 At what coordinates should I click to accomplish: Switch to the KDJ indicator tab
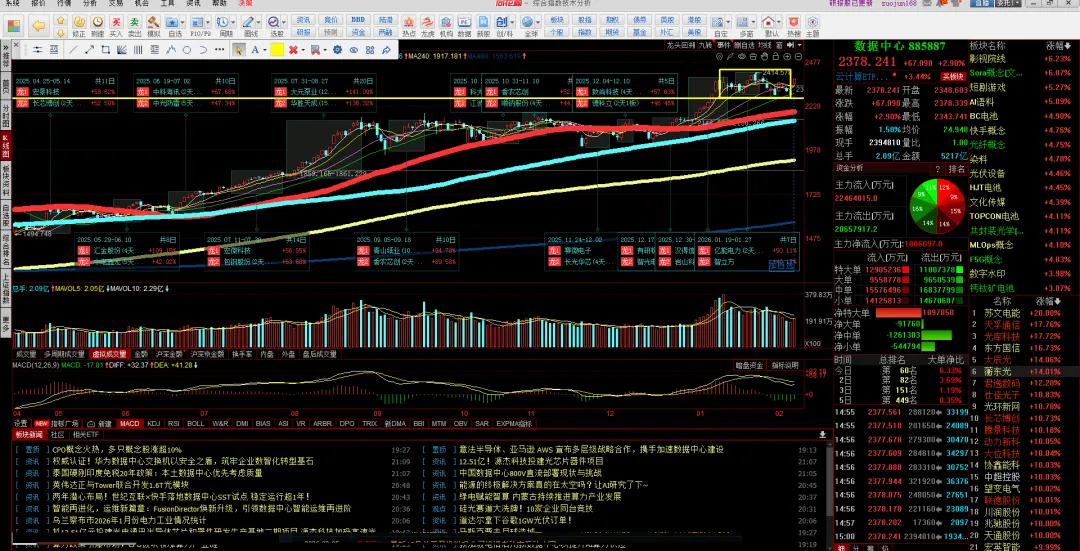[x=154, y=424]
